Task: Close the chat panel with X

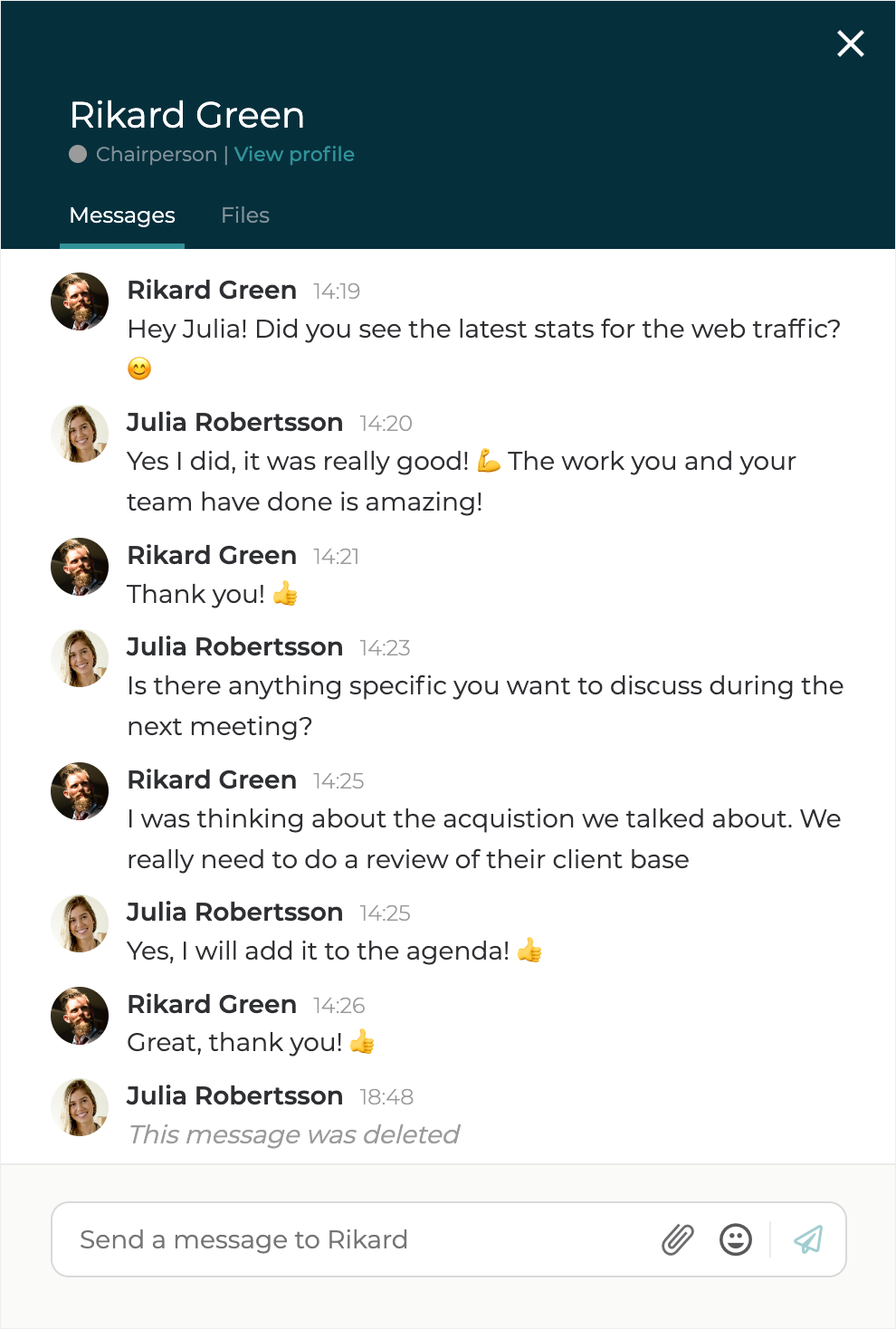Action: click(851, 43)
